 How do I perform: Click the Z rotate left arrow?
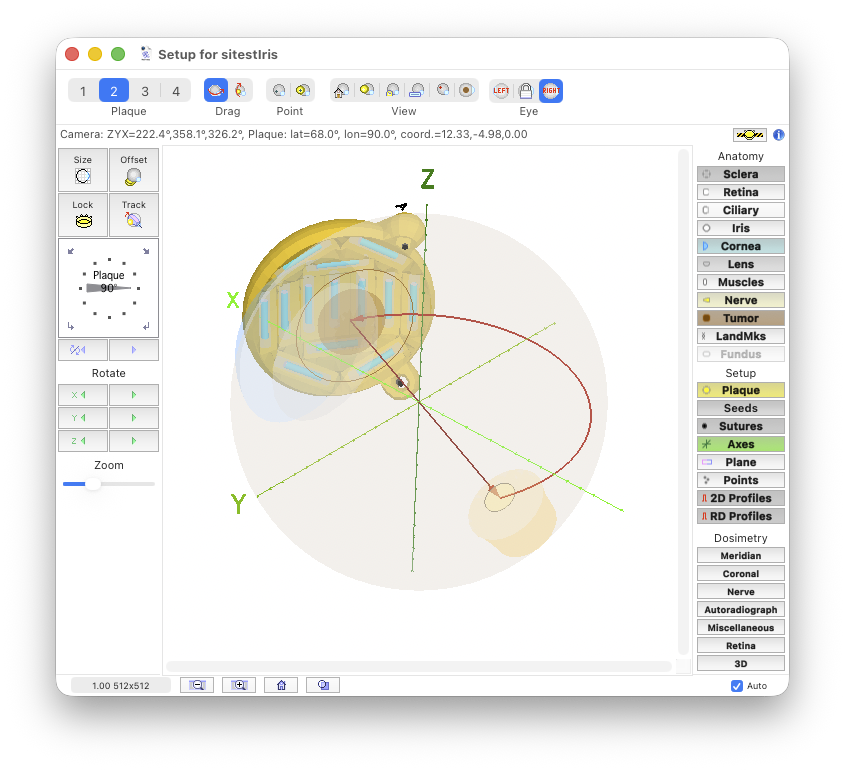tap(83, 441)
